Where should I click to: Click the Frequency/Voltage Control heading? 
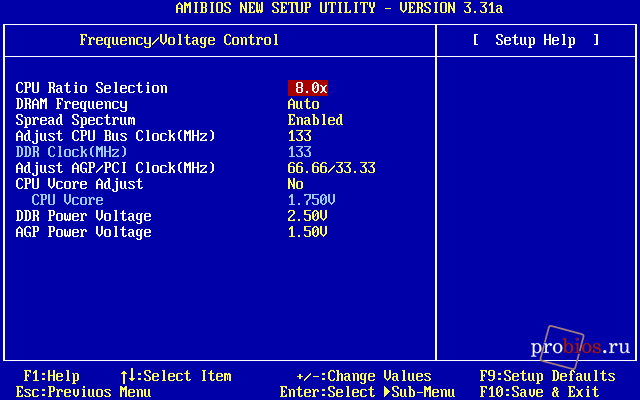179,40
